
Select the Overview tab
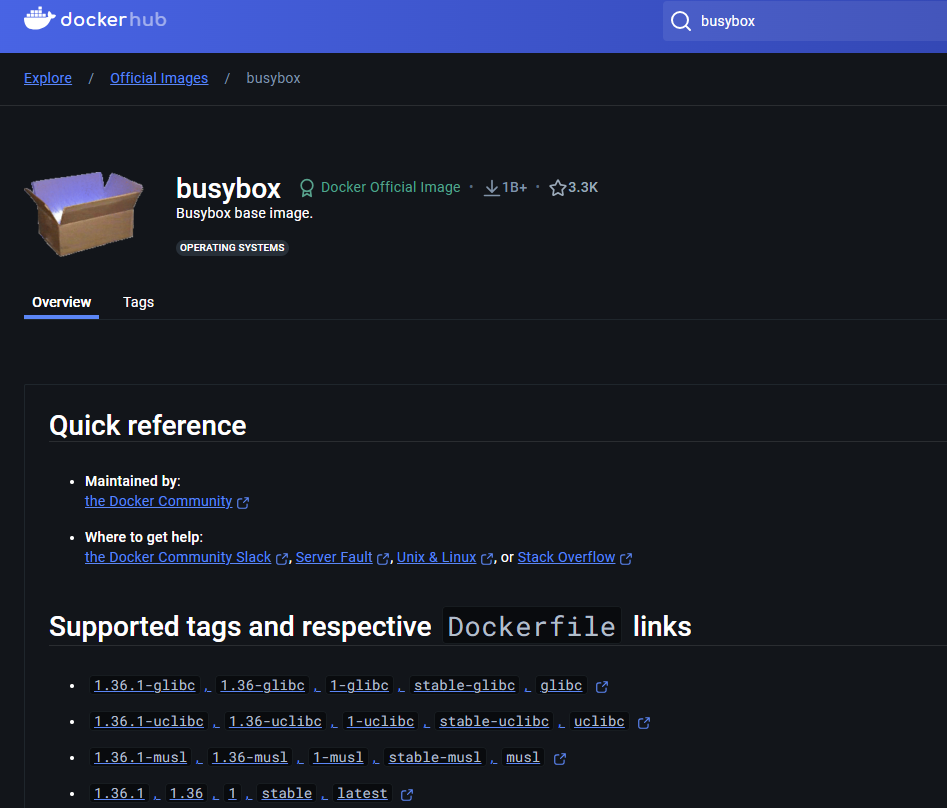point(62,302)
